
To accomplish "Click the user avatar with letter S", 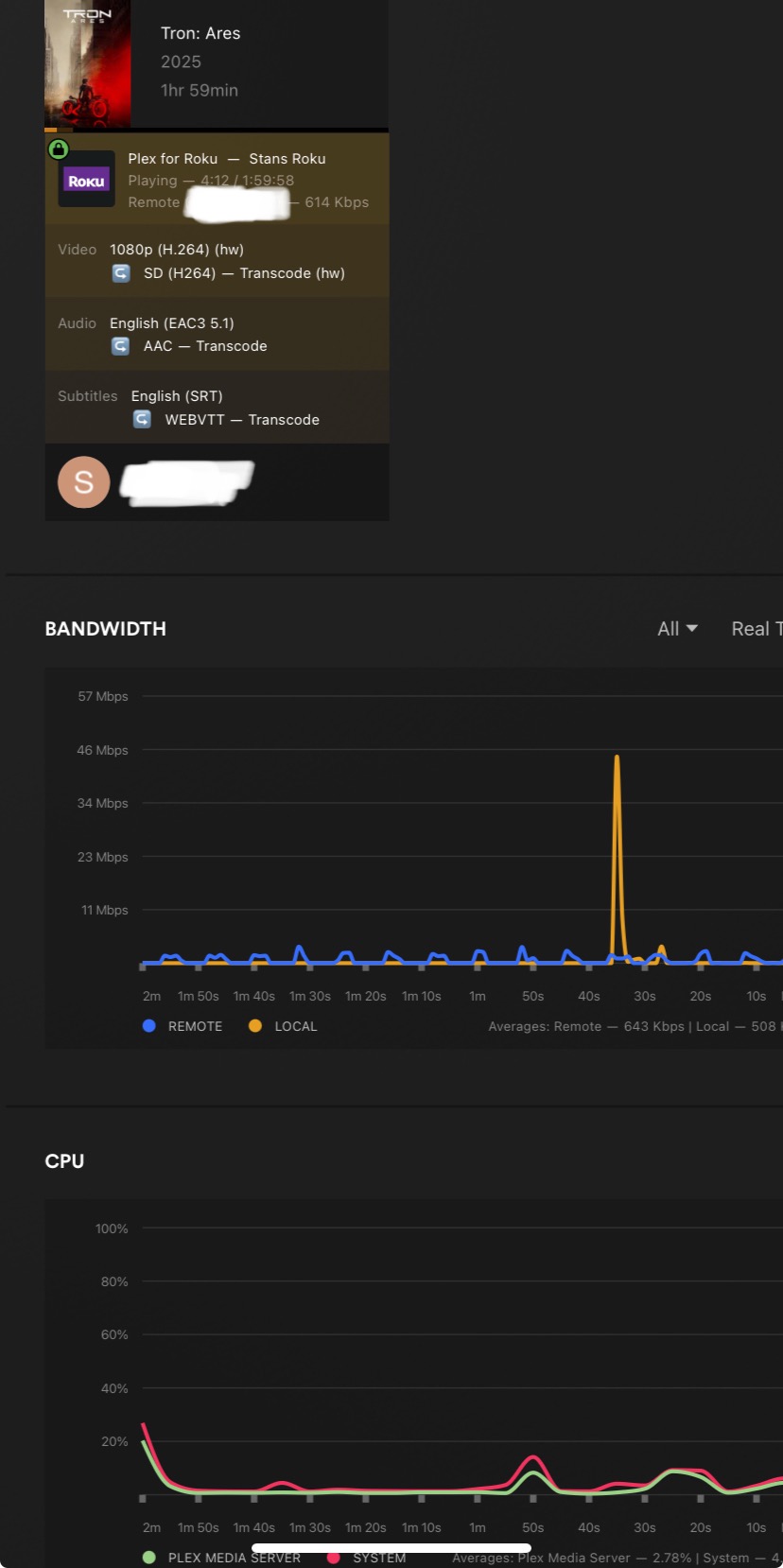I will (83, 482).
